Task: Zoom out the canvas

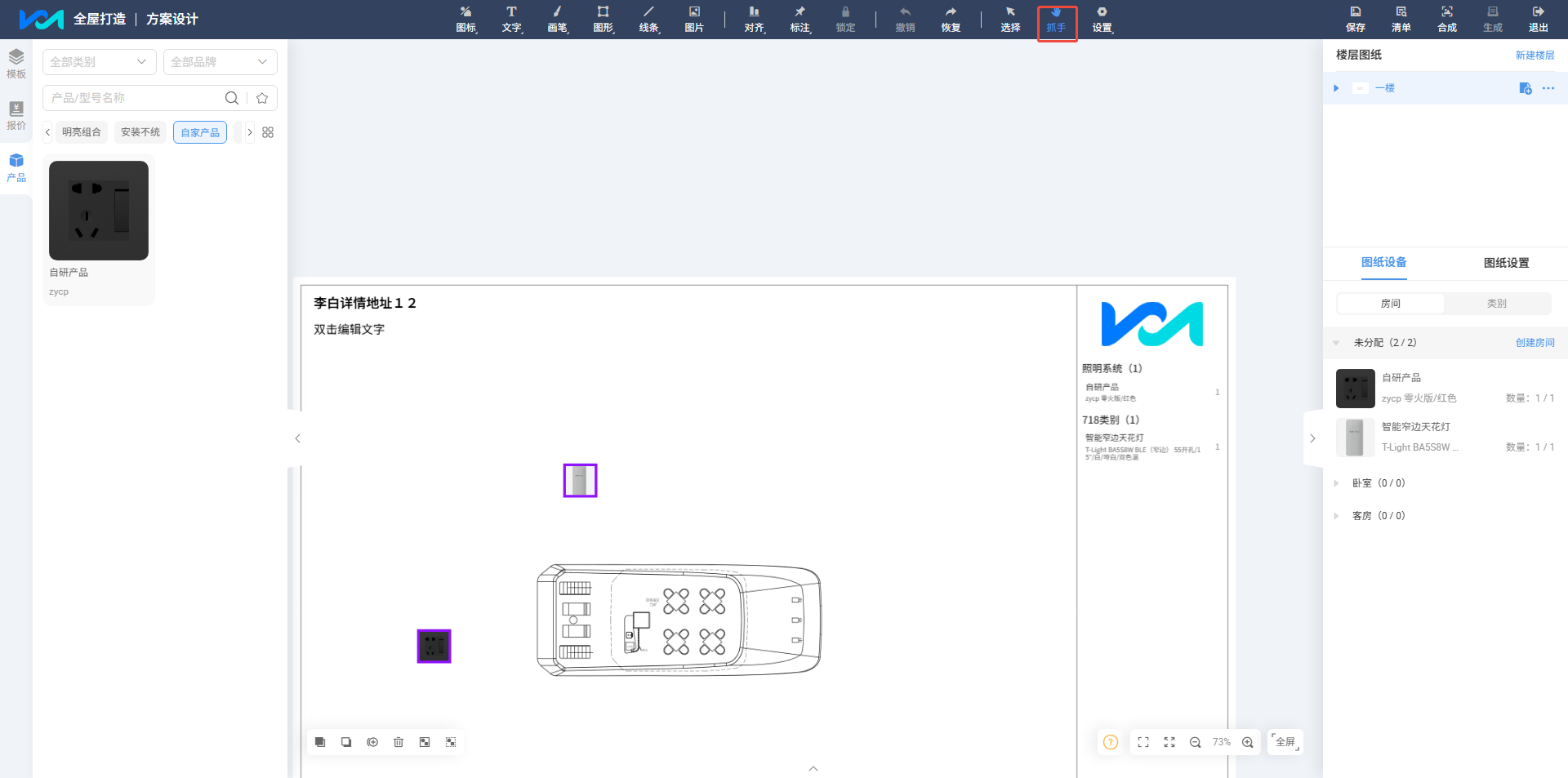Action: (x=1195, y=742)
